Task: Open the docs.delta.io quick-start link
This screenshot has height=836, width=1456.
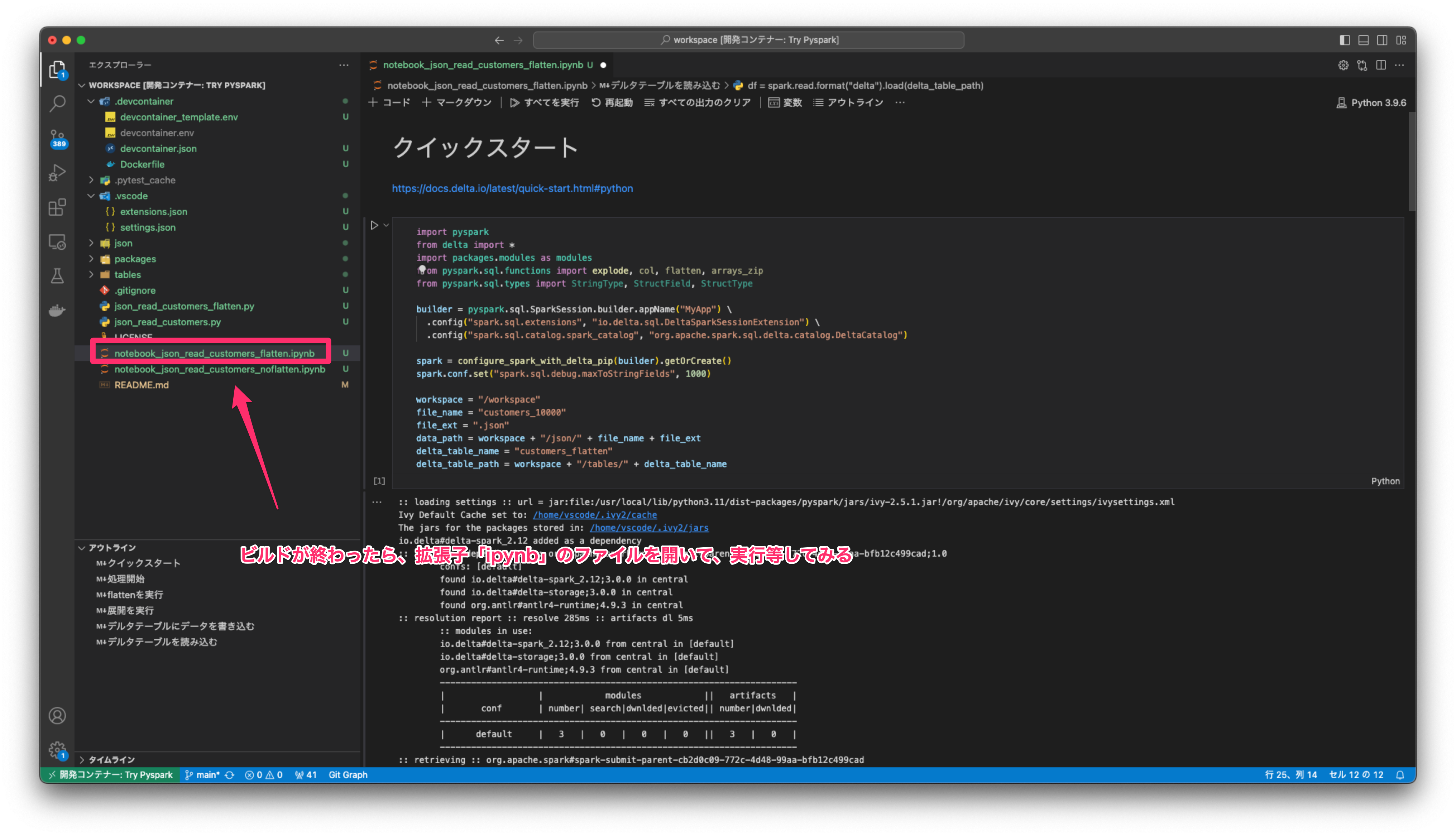Action: (512, 188)
